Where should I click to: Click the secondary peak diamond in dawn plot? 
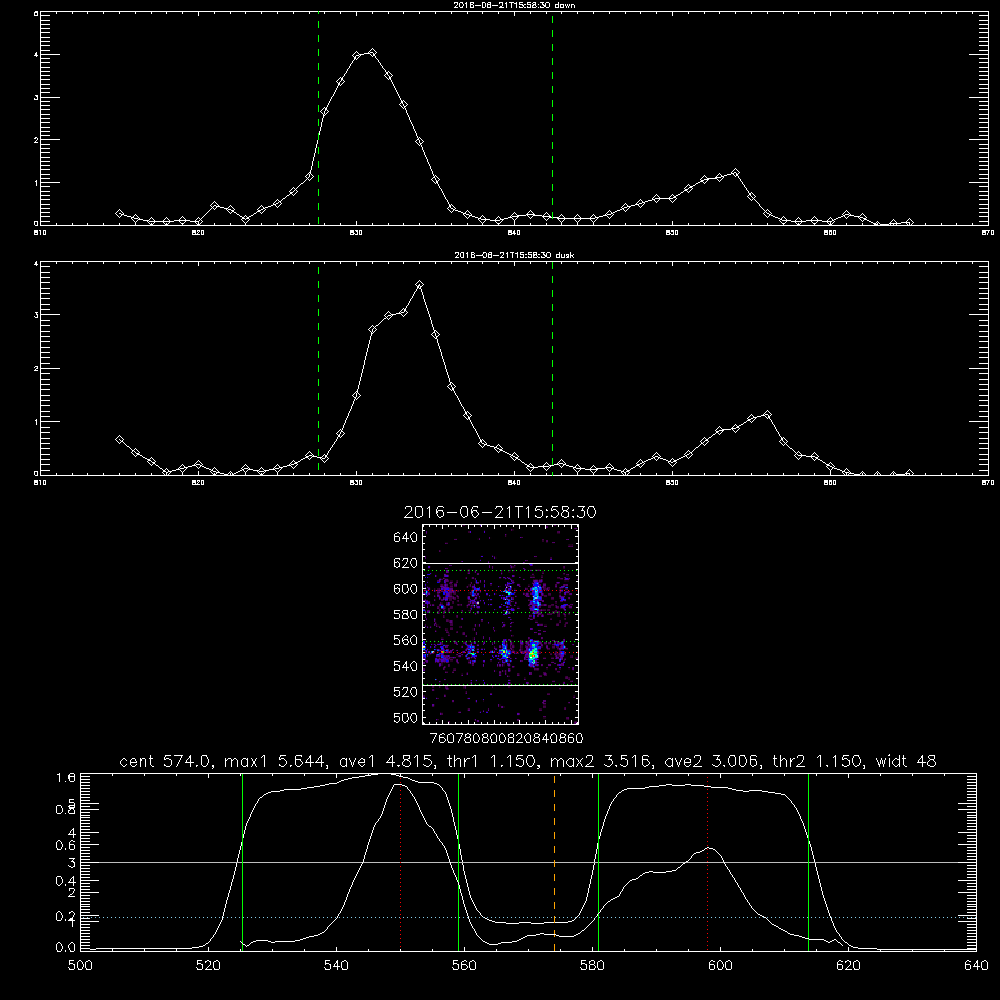(735, 173)
